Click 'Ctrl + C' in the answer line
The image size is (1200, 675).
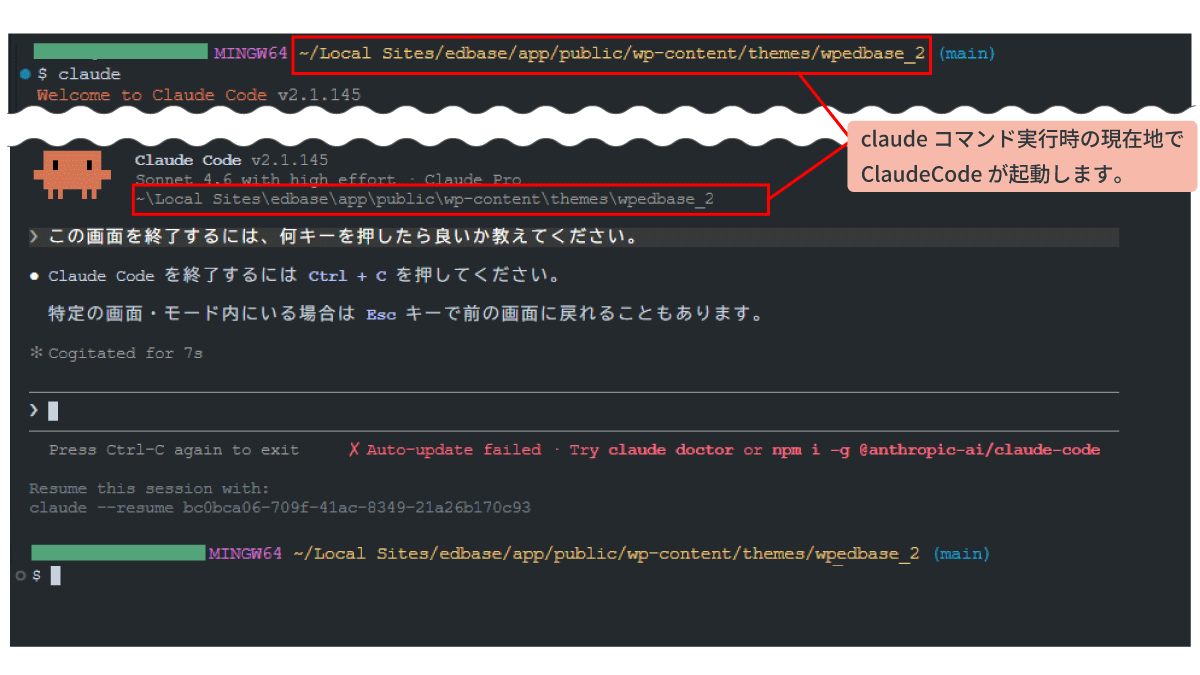347,276
